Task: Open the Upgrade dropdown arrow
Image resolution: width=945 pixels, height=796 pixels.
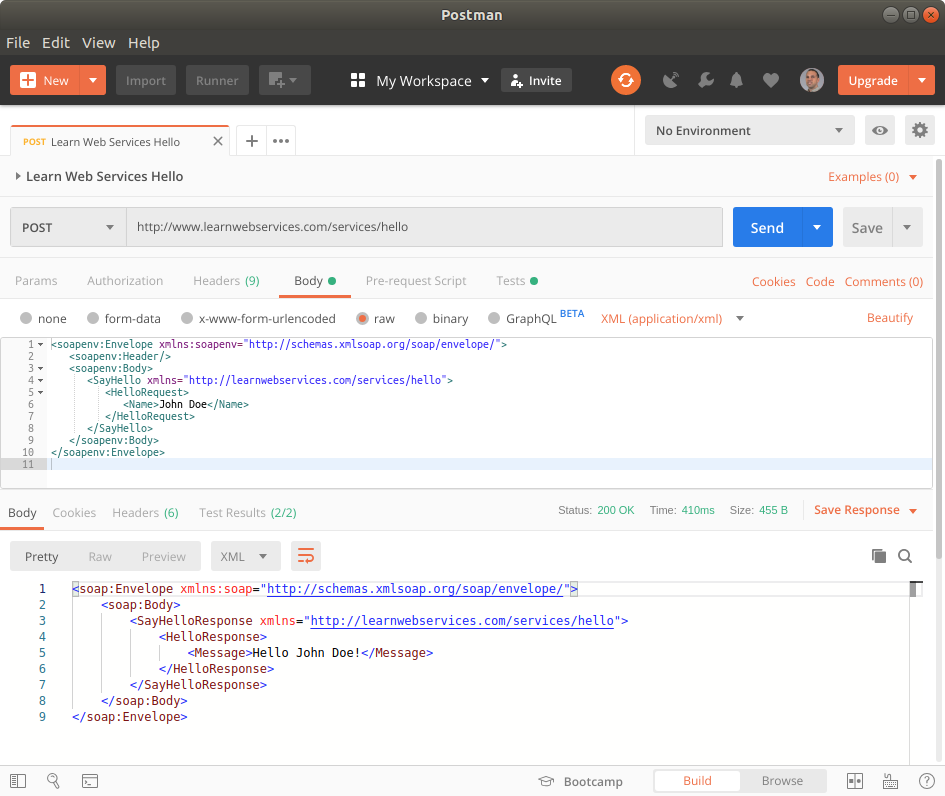Action: (921, 80)
